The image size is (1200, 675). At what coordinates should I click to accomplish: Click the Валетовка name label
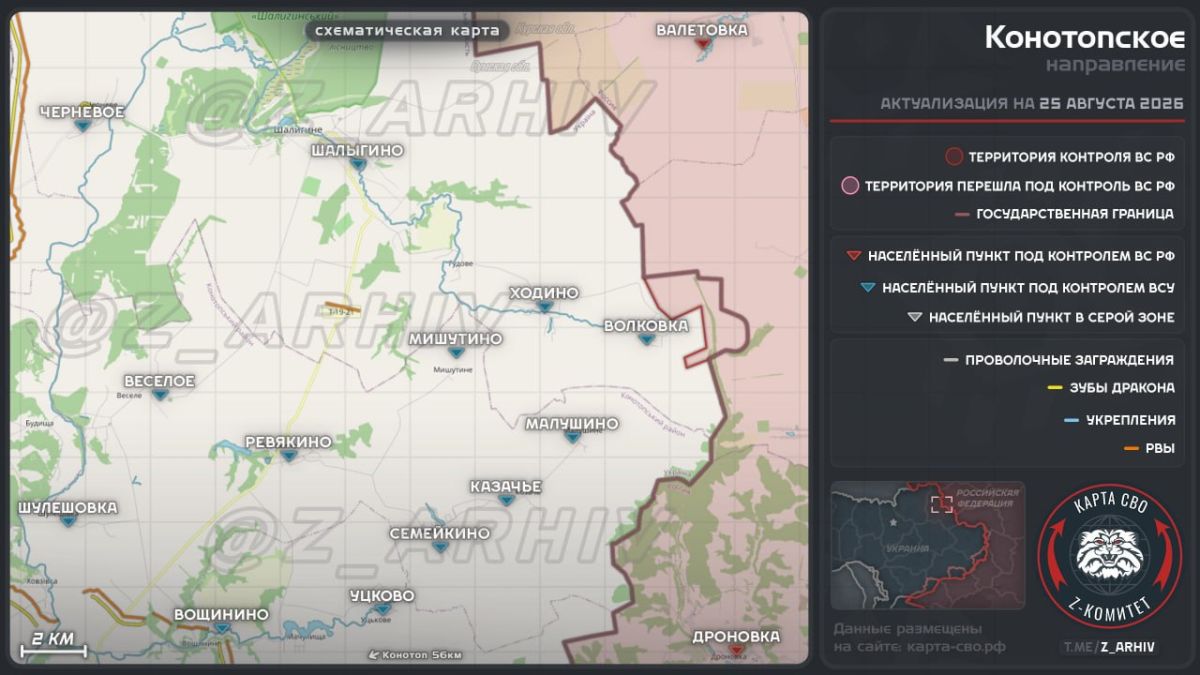pyautogui.click(x=702, y=30)
